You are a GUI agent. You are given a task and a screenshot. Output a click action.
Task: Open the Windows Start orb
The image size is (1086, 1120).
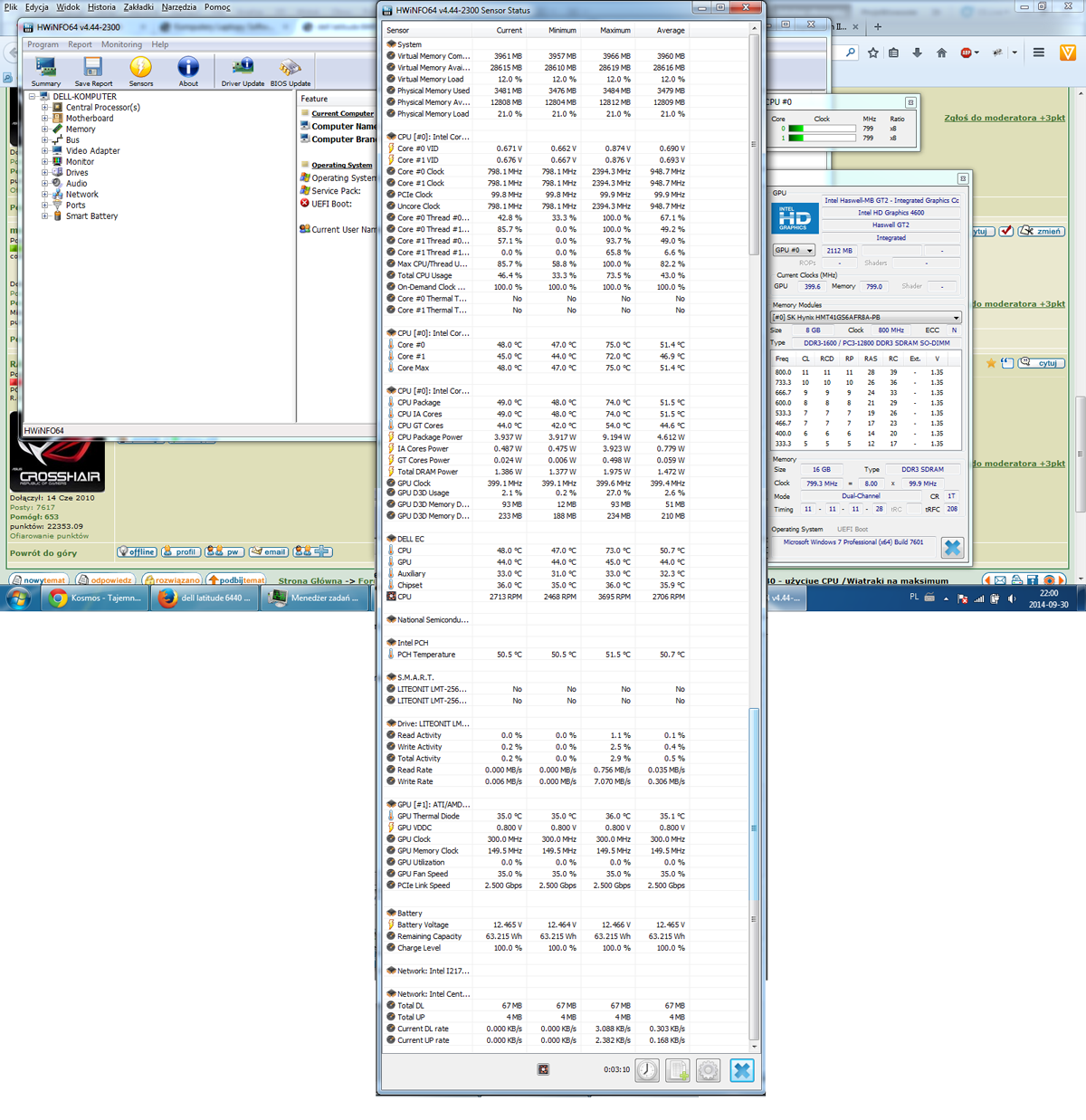click(x=18, y=598)
